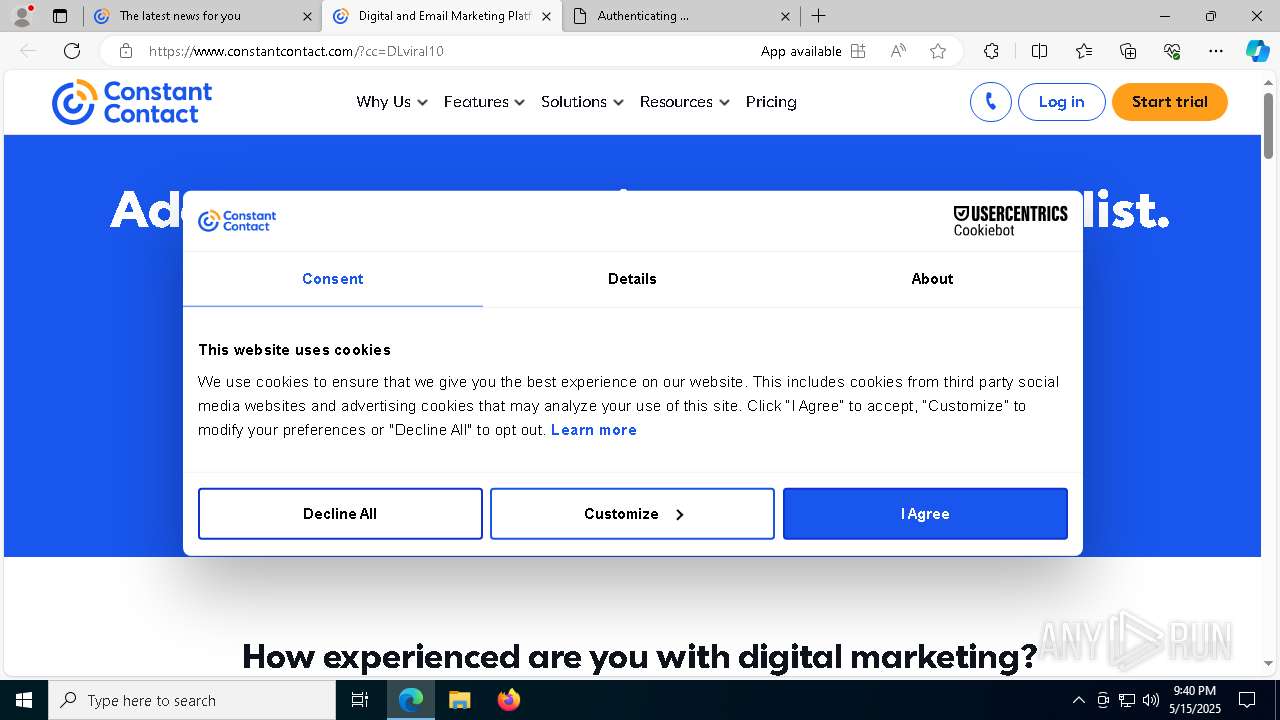
Task: Click the dialog's Constant Contact logo
Action: [x=237, y=221]
